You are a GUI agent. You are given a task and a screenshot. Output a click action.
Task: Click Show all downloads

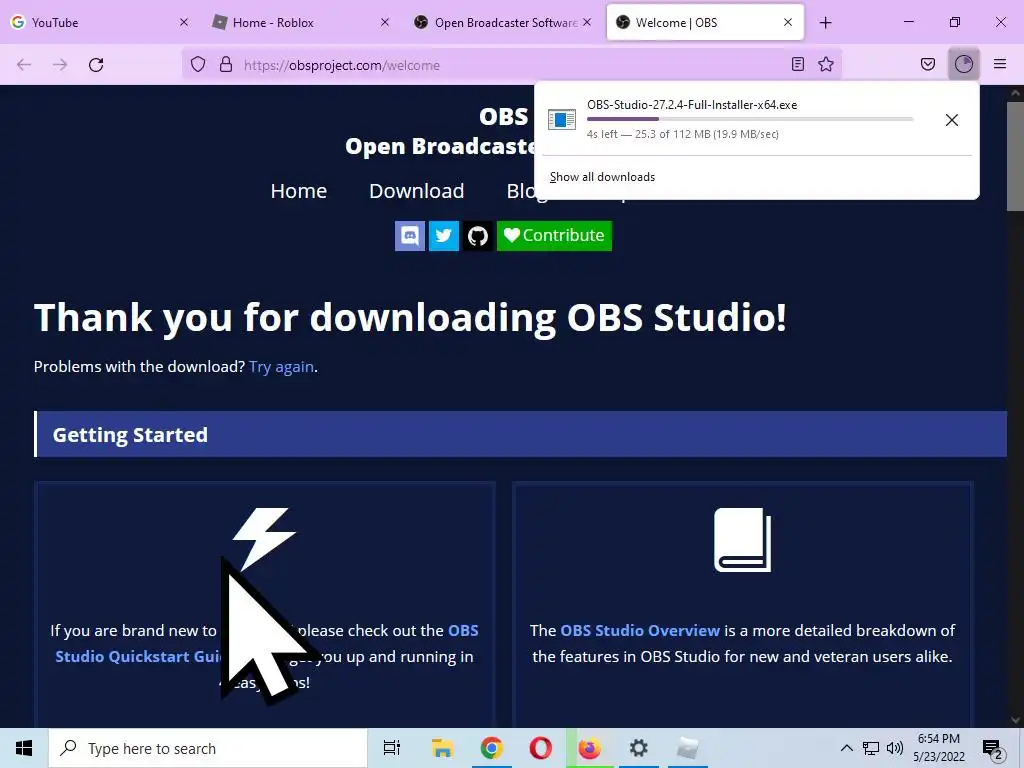pyautogui.click(x=602, y=177)
